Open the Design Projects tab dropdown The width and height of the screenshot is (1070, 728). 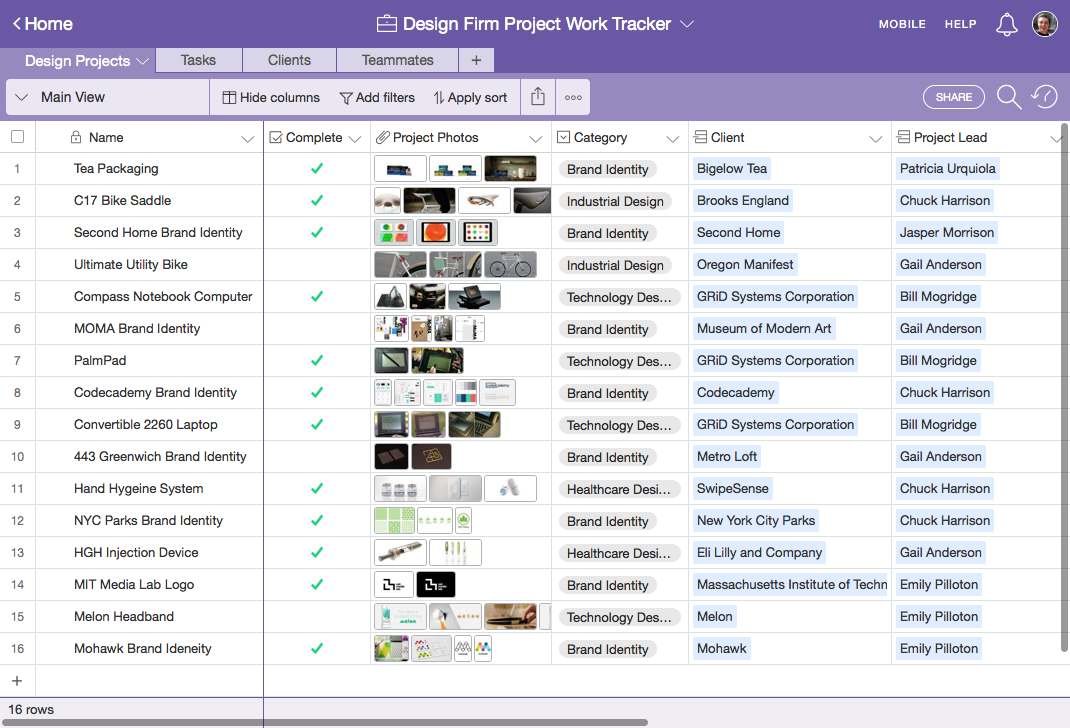[x=142, y=61]
